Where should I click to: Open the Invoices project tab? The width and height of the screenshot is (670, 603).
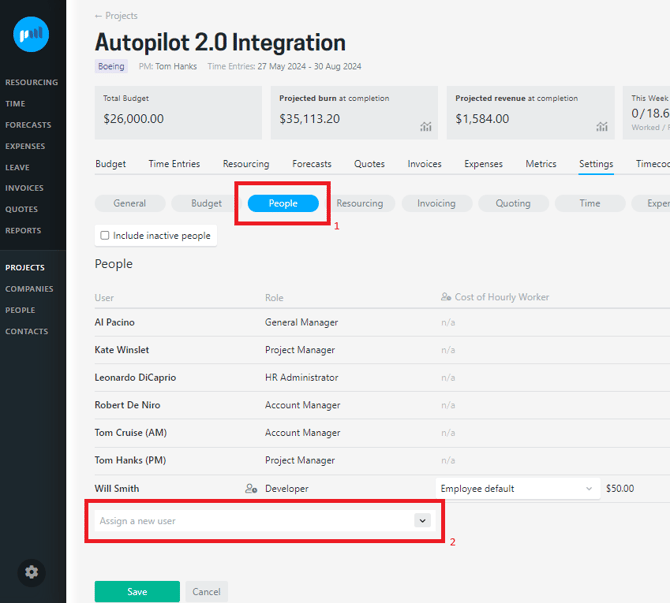click(424, 164)
